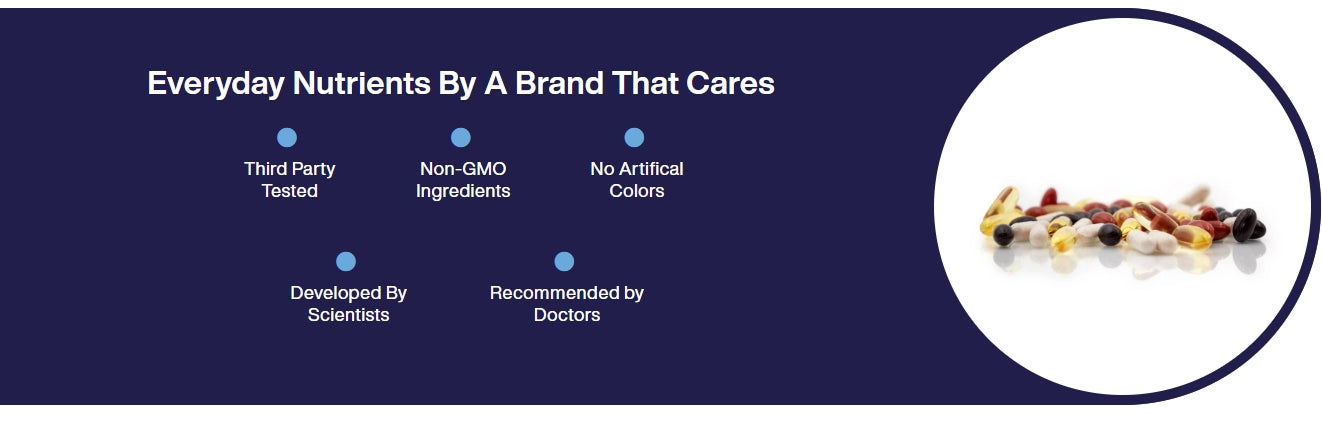Click the blue dot above Third Party Tested
Screen dimensions: 1322x421
click(x=287, y=138)
